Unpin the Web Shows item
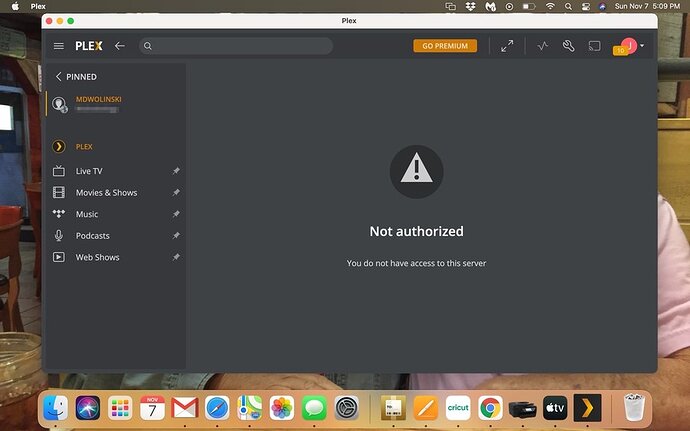Image resolution: width=690 pixels, height=431 pixels. point(176,257)
